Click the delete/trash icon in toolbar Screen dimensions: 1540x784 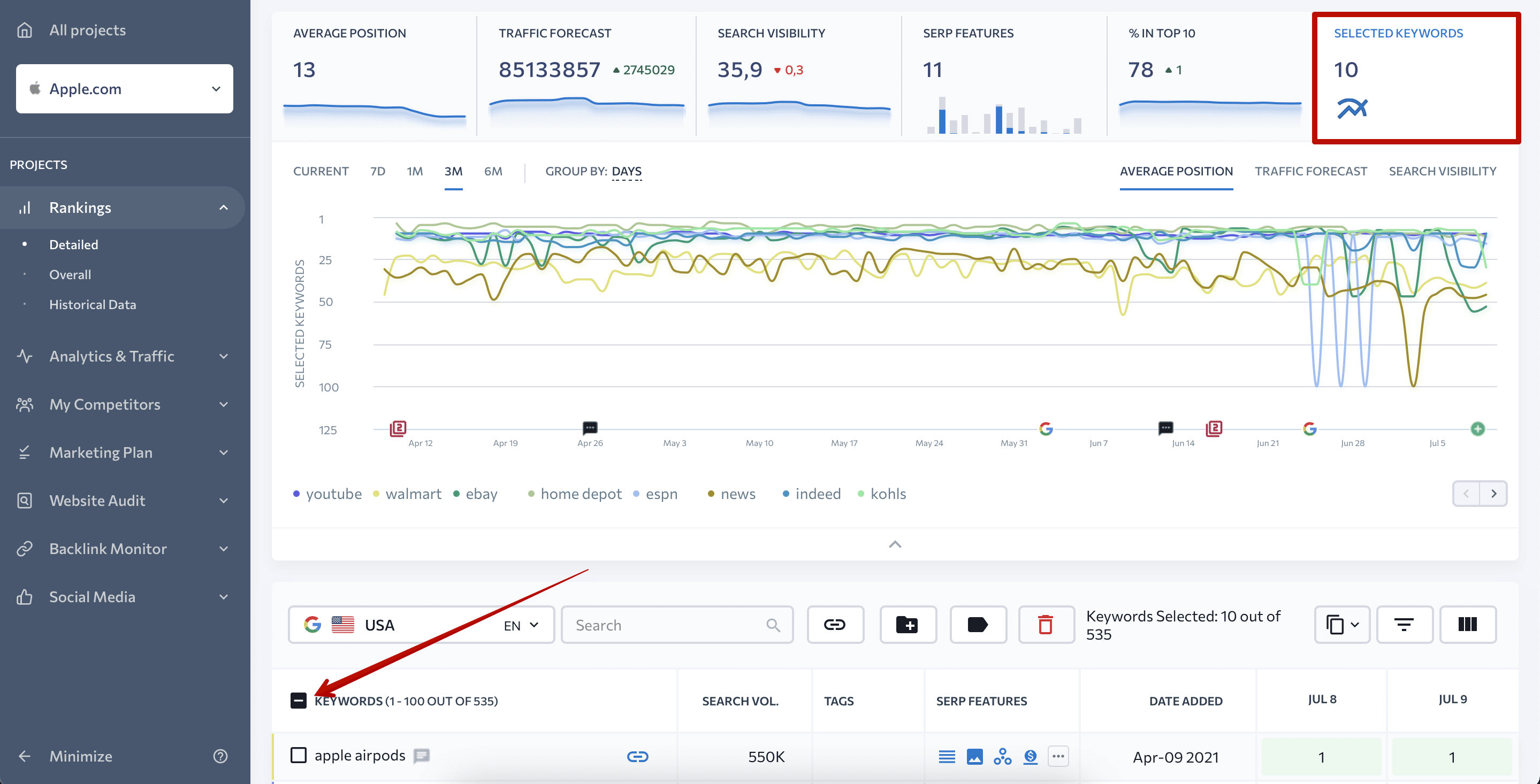coord(1046,624)
